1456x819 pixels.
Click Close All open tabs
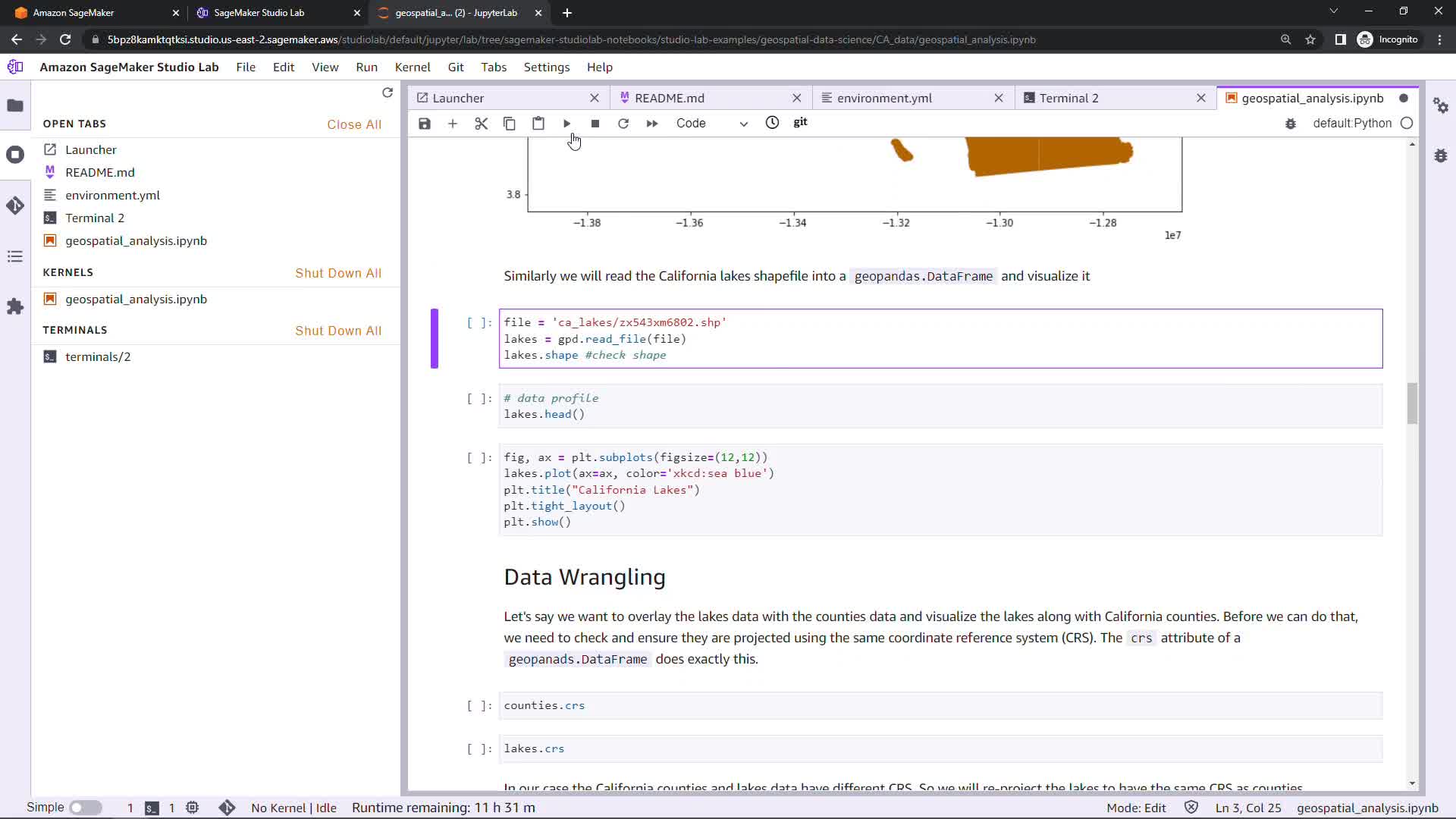(x=353, y=124)
